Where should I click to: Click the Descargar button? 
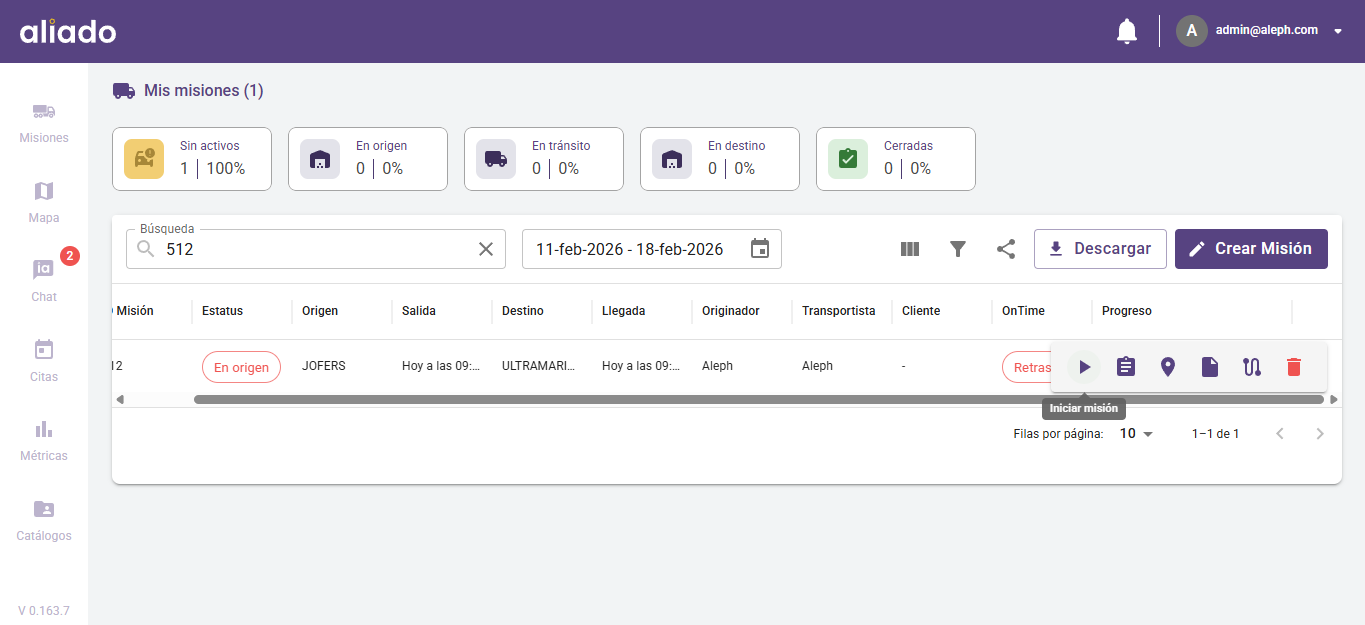[x=1100, y=249]
